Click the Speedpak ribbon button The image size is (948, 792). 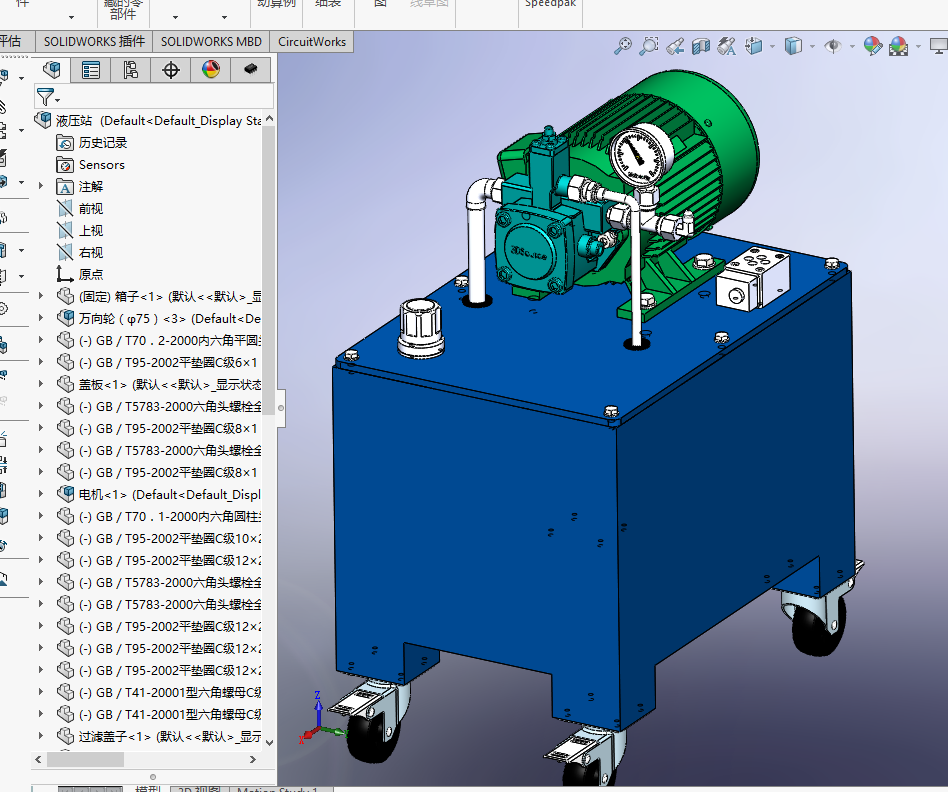[x=550, y=5]
